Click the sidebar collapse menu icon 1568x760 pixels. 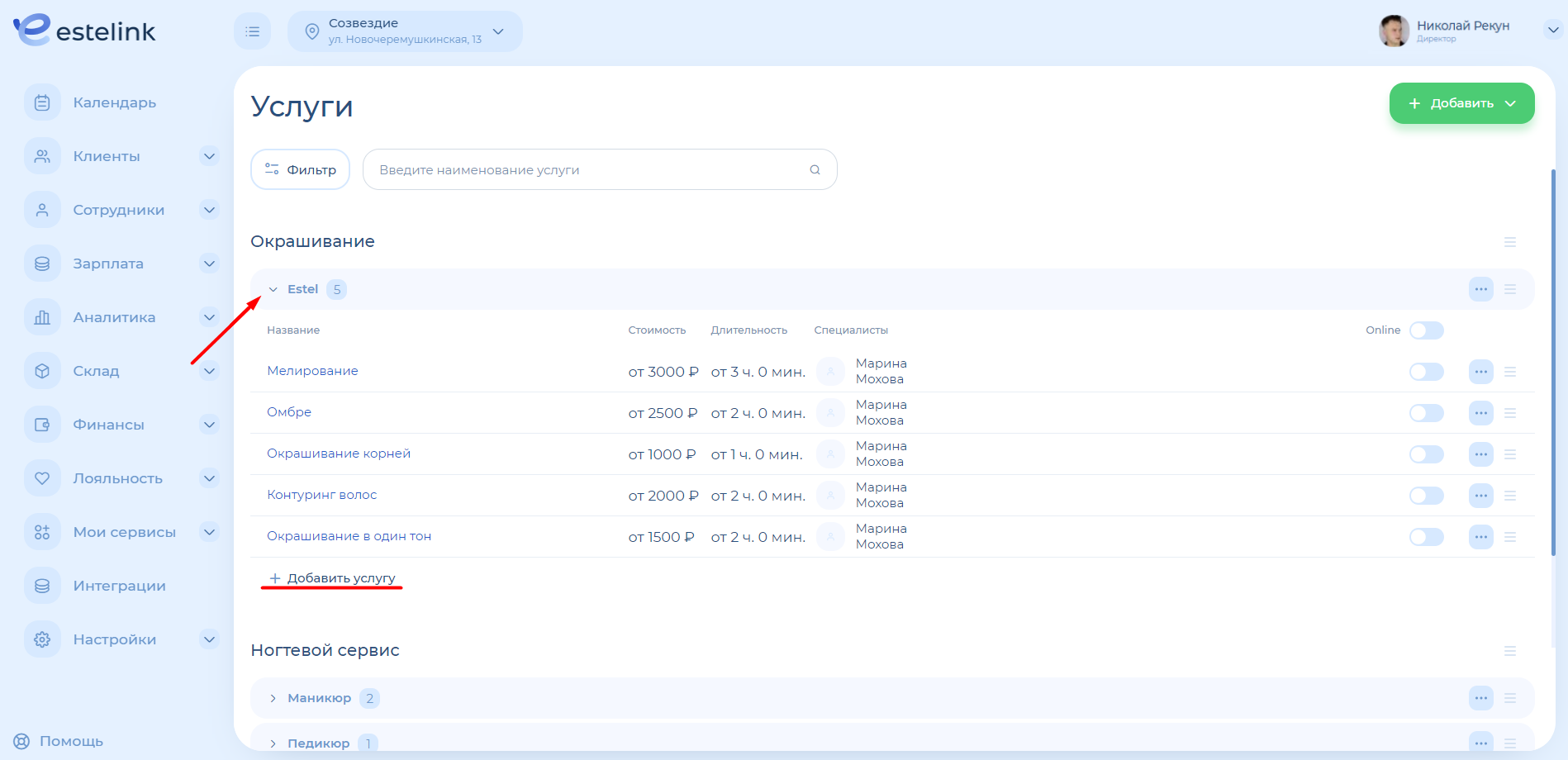click(252, 31)
